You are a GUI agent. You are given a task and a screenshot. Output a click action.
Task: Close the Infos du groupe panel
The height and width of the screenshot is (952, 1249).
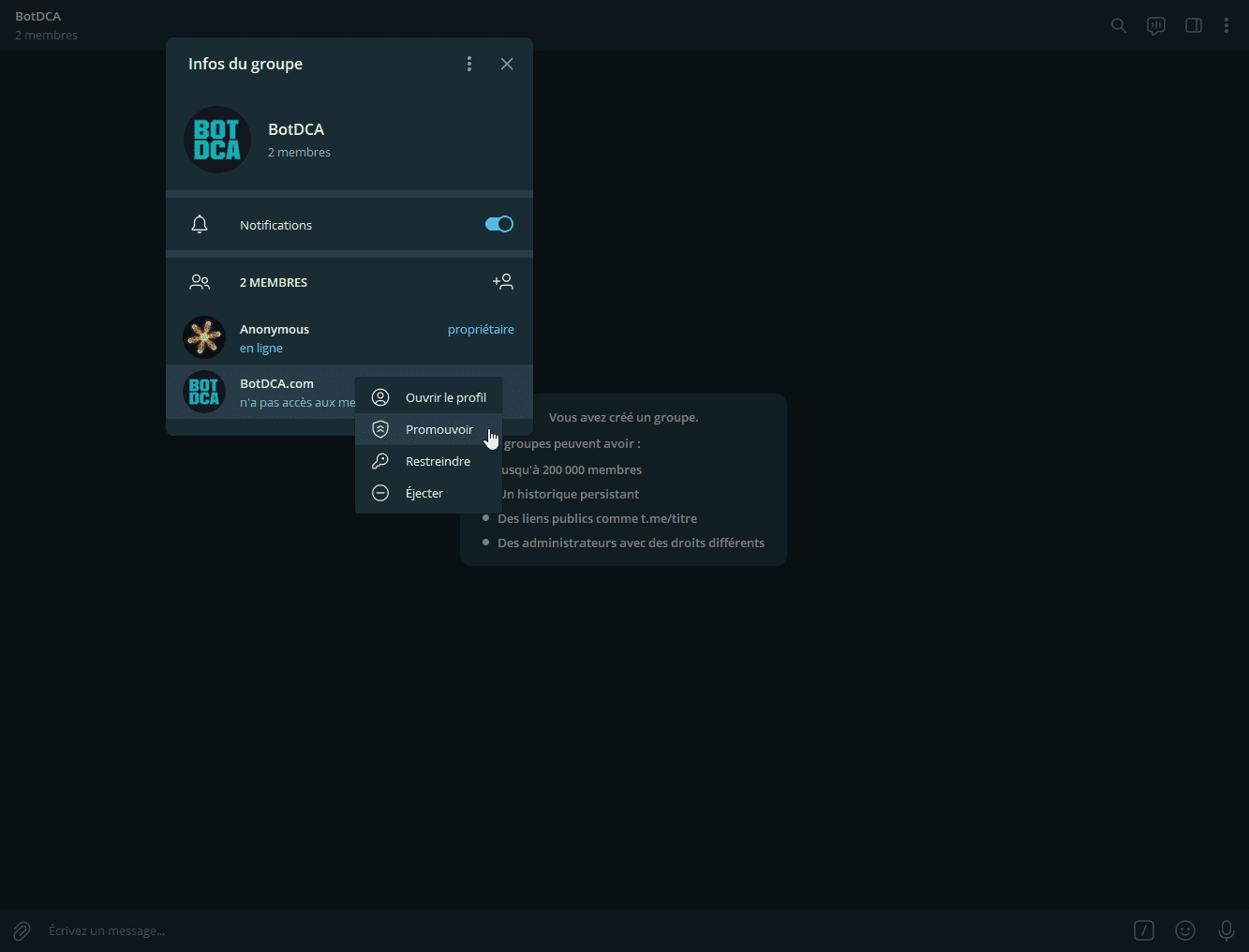point(507,64)
